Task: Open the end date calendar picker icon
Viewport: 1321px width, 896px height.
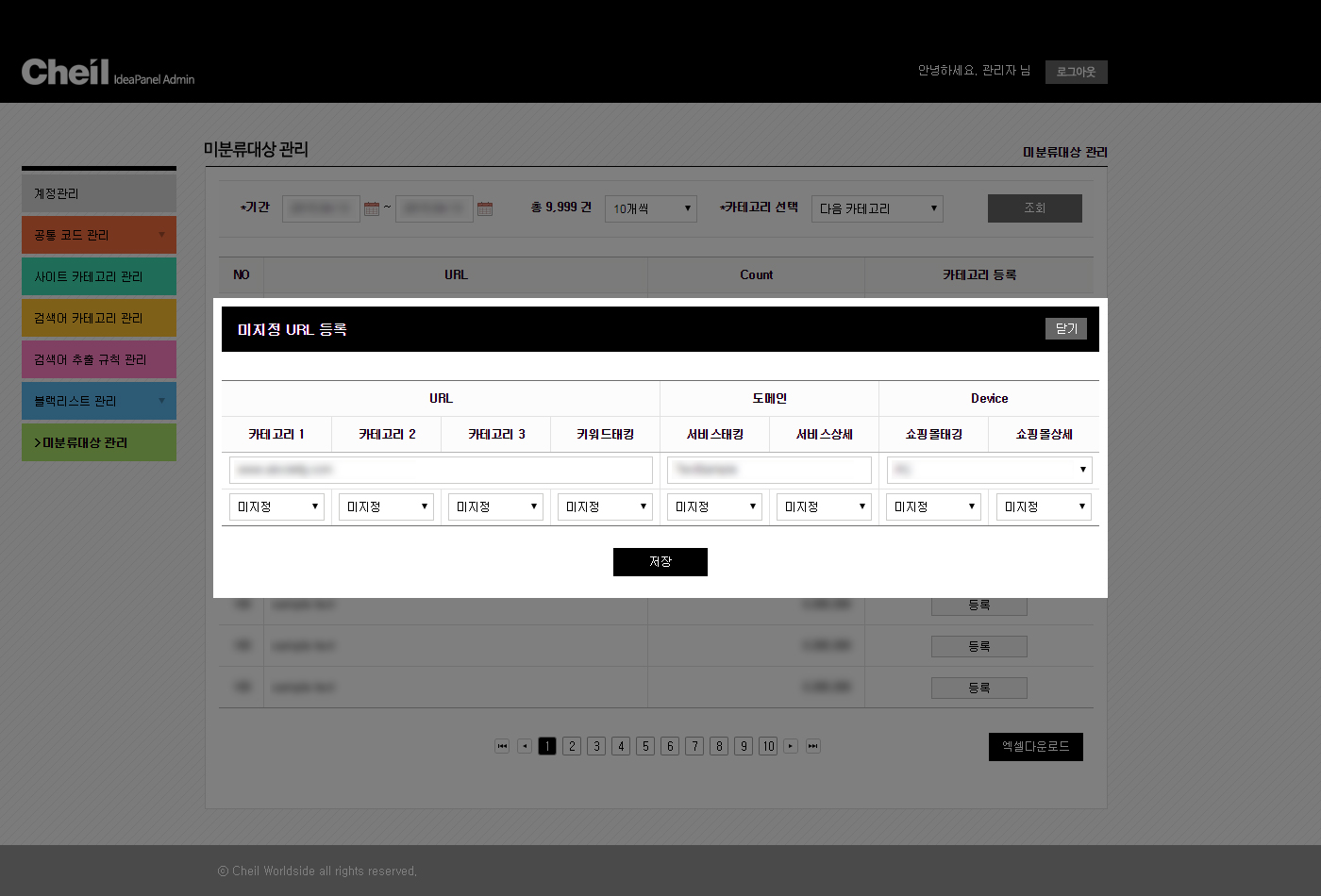Action: tap(485, 208)
